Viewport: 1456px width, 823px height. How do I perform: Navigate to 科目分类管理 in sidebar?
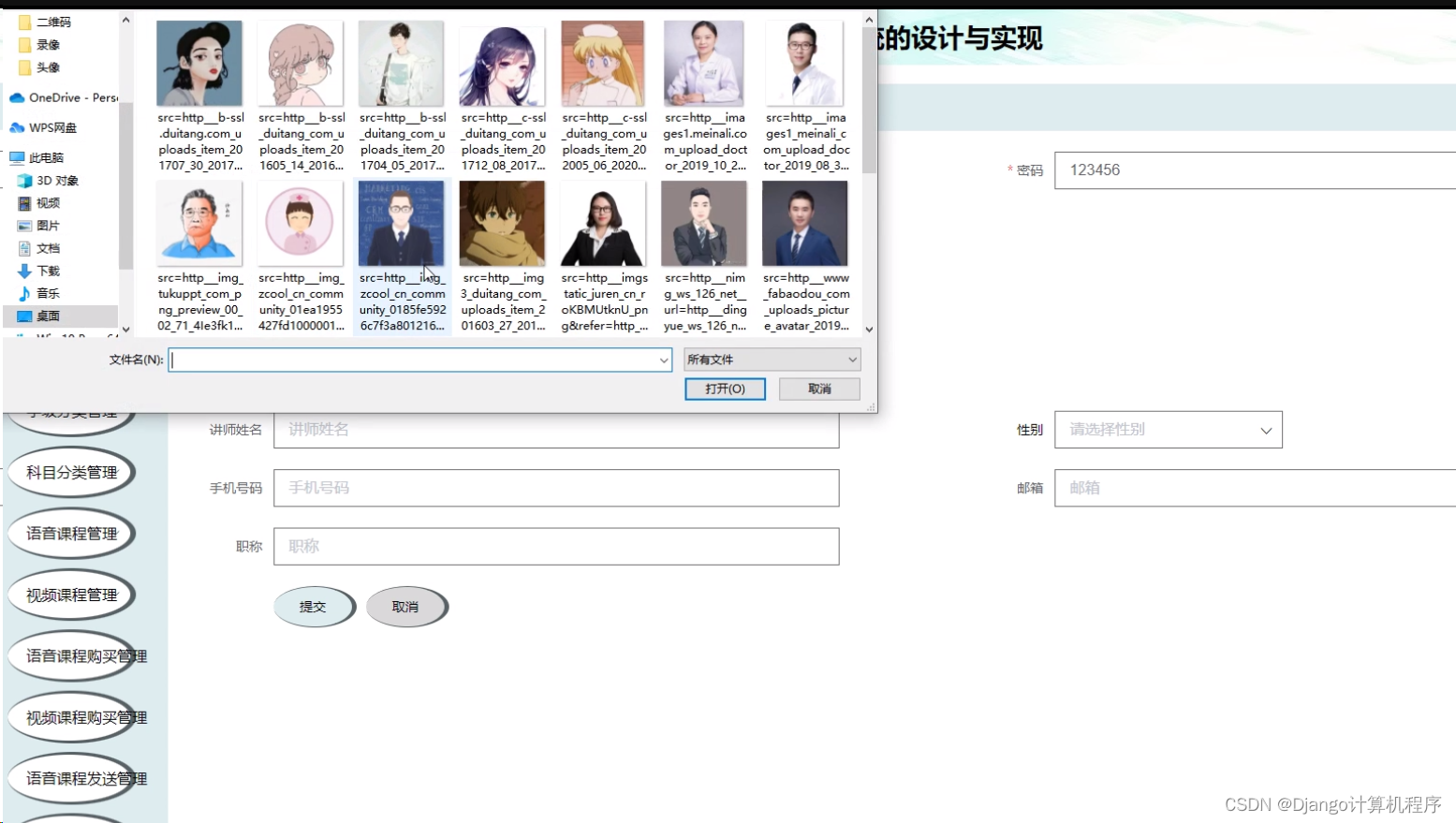[x=70, y=471]
